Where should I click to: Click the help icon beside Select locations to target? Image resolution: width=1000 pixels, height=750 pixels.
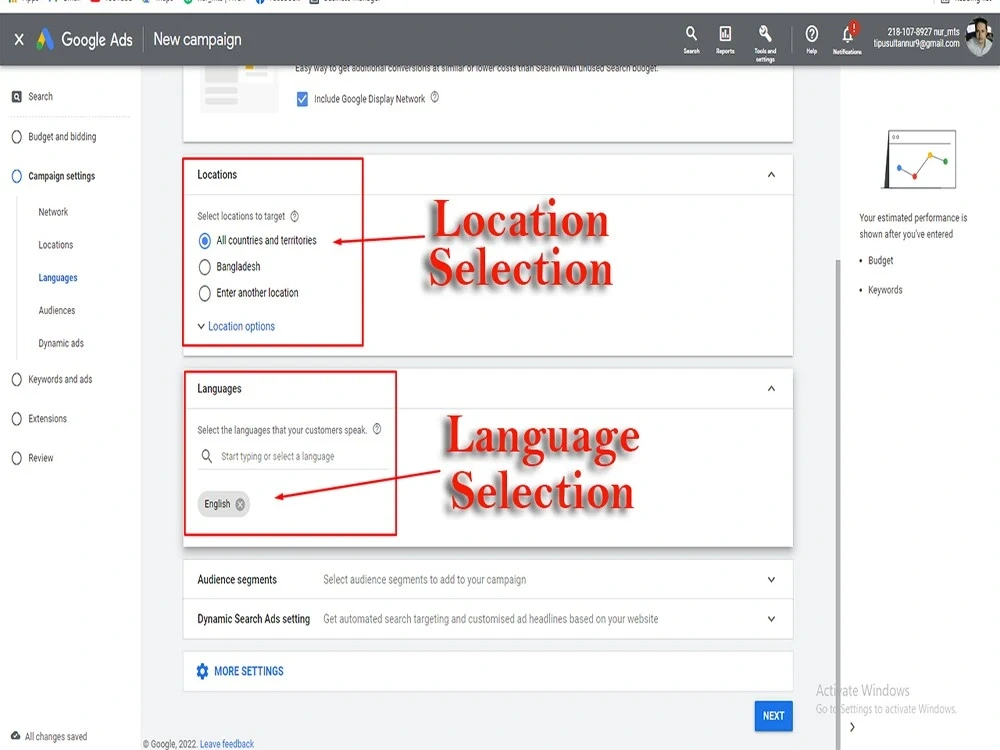(295, 216)
